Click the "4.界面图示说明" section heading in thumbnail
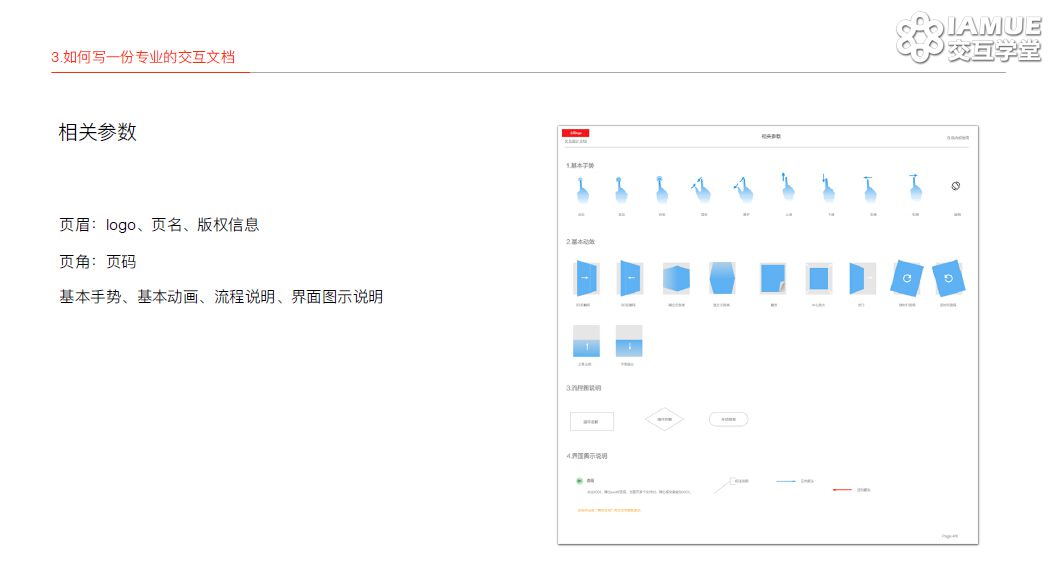Image resolution: width=1055 pixels, height=564 pixels. pos(587,456)
